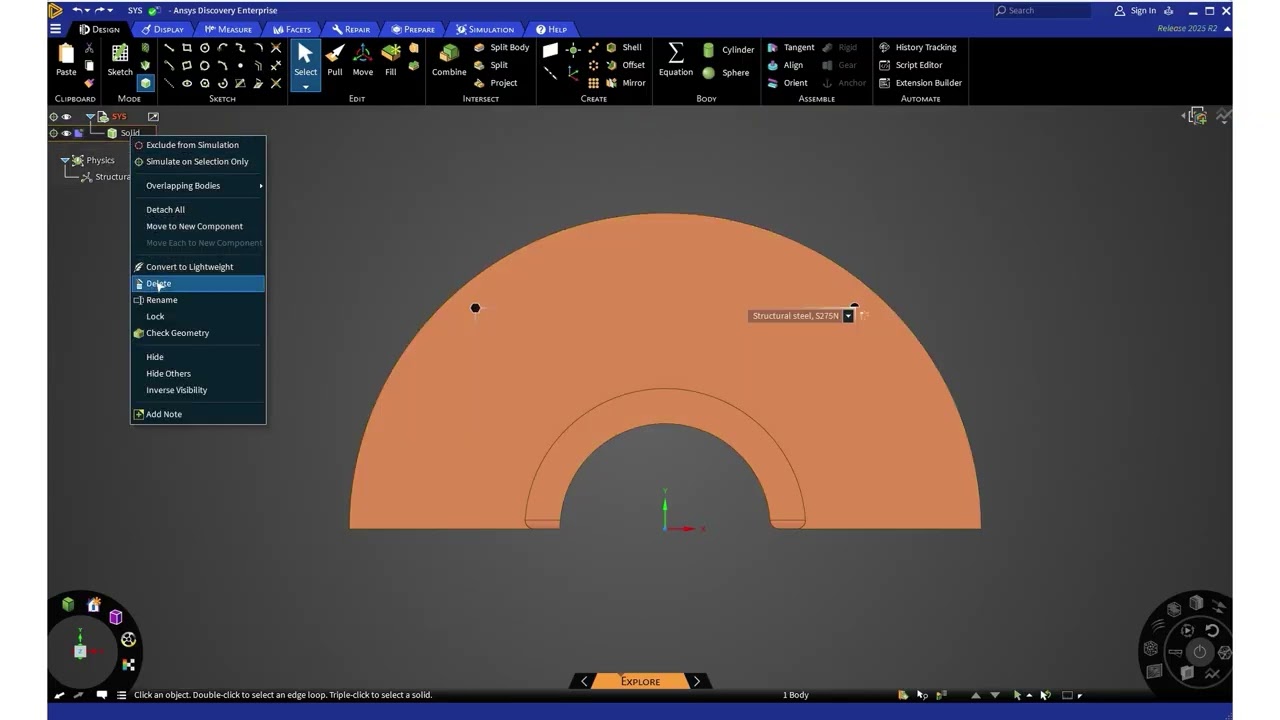Click the Project tool in Intersect
This screenshot has height=720, width=1280.
point(496,83)
